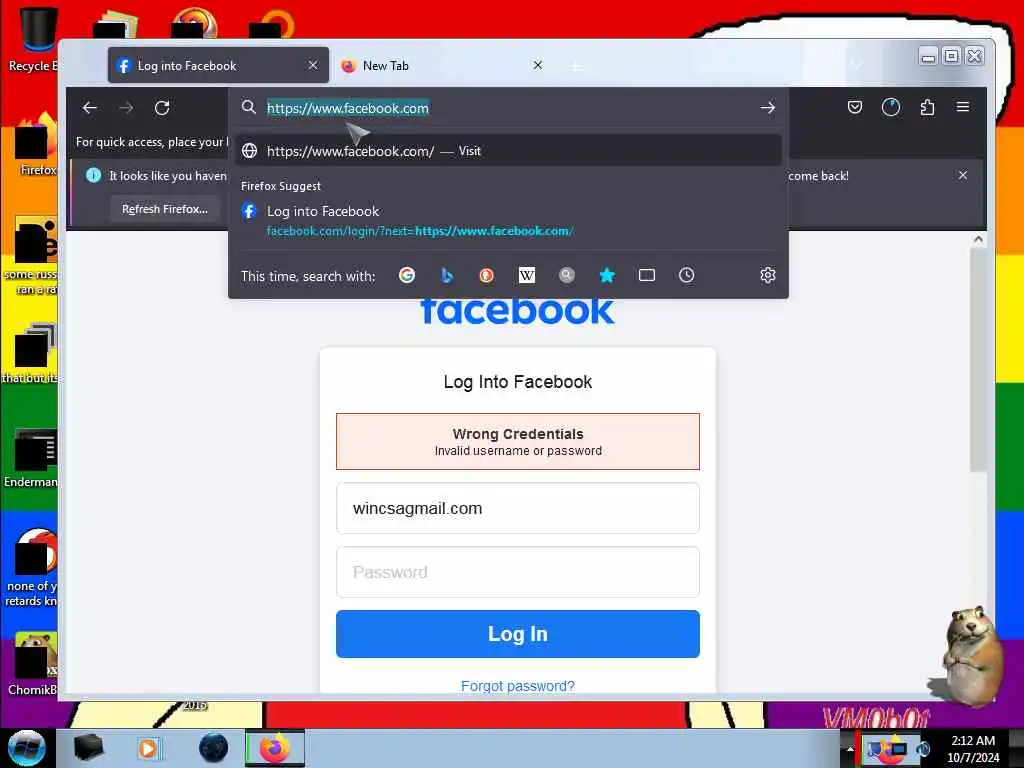Open the tab list dropdown chevron
Screen dimensions: 1024x768
point(857,64)
